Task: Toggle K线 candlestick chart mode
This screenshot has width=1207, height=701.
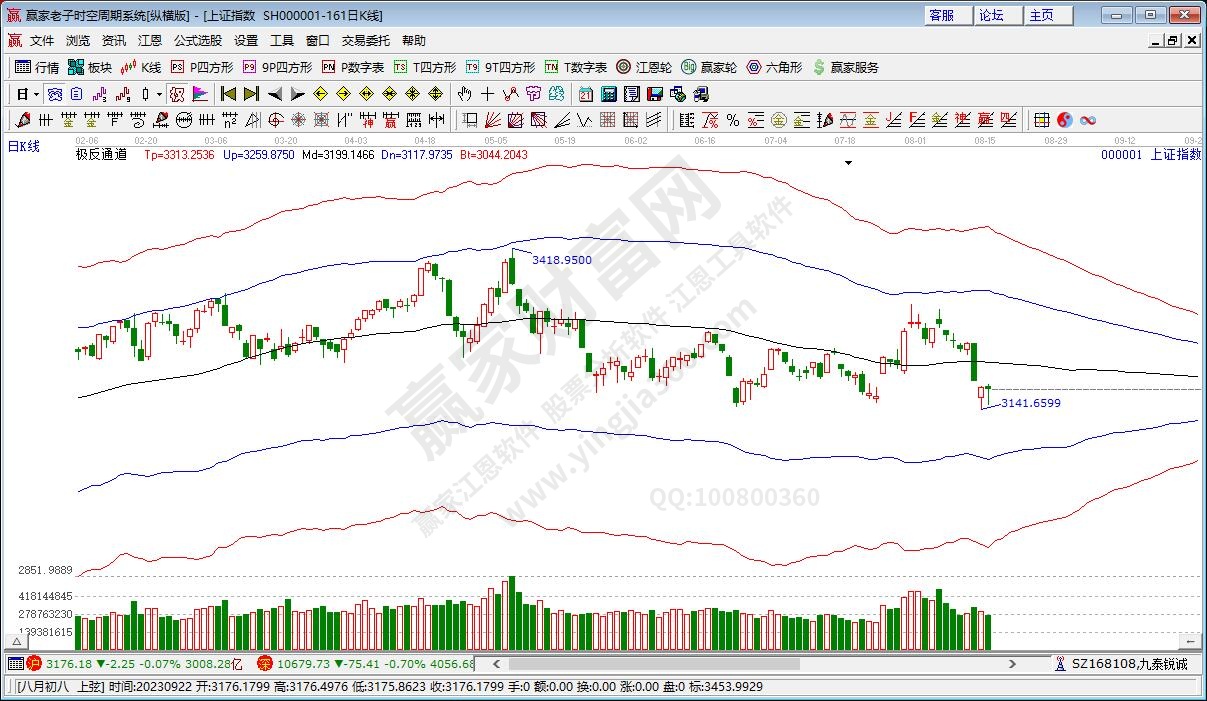Action: click(x=140, y=67)
